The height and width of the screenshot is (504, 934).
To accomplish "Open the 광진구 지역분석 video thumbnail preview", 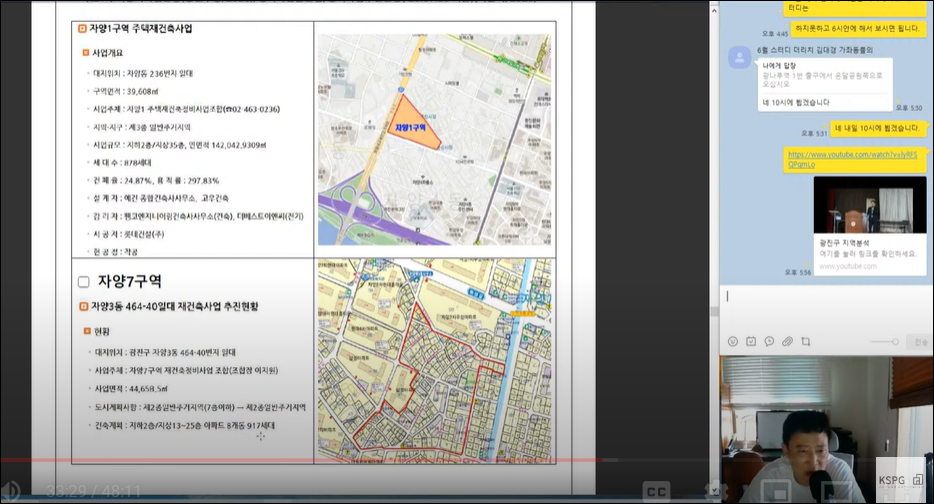I will click(x=870, y=205).
